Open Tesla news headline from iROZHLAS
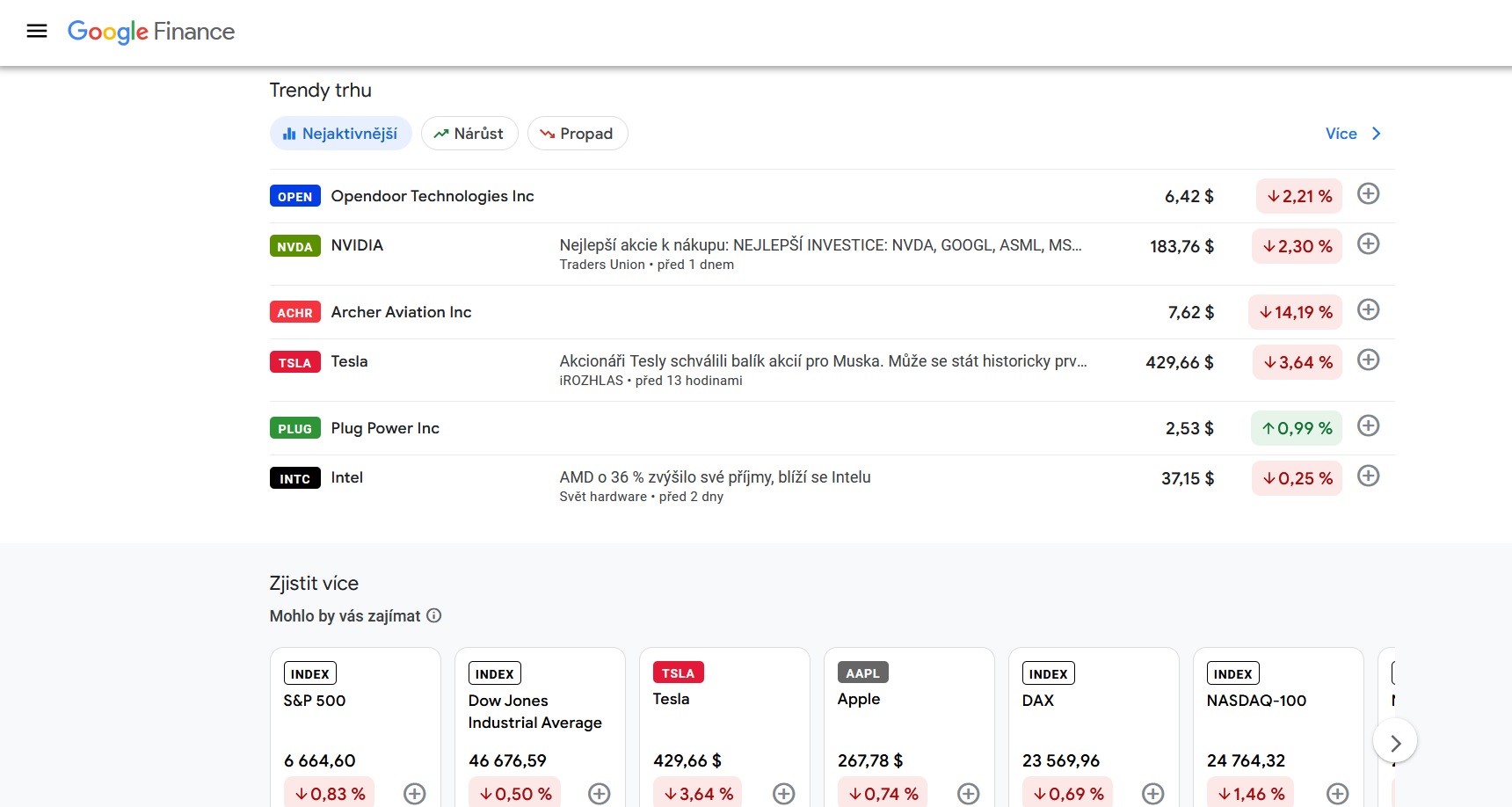The image size is (1512, 807). coord(822,361)
